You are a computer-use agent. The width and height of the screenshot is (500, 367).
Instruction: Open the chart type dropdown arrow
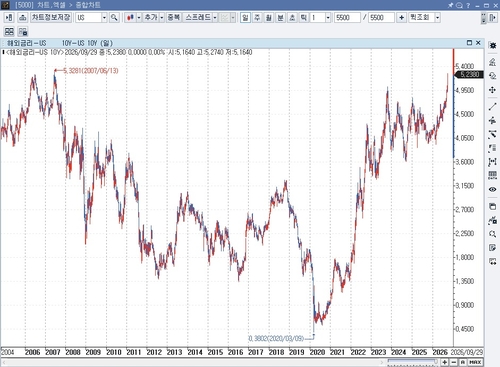coord(139,17)
